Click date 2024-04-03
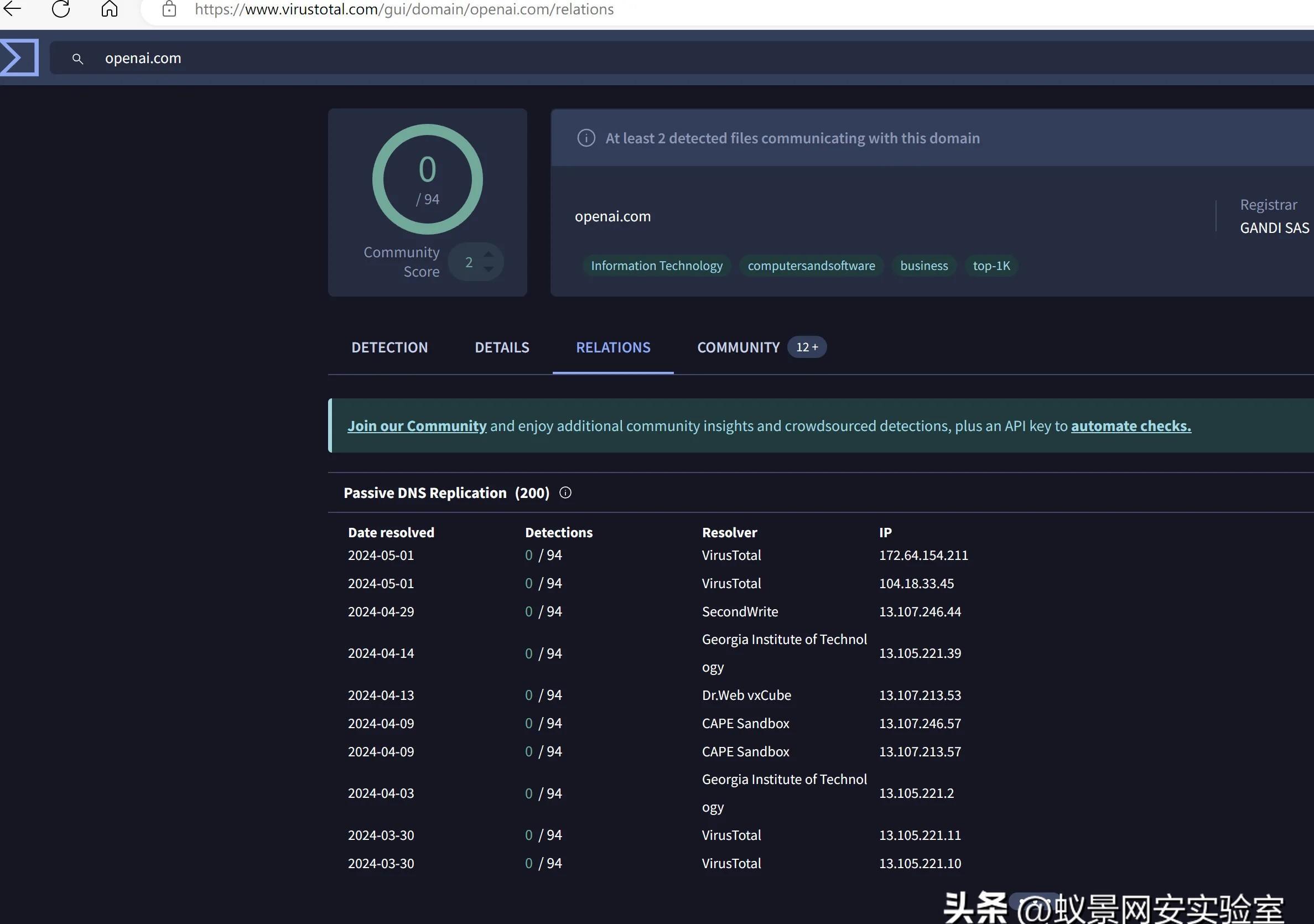This screenshot has height=924, width=1314. 381,793
